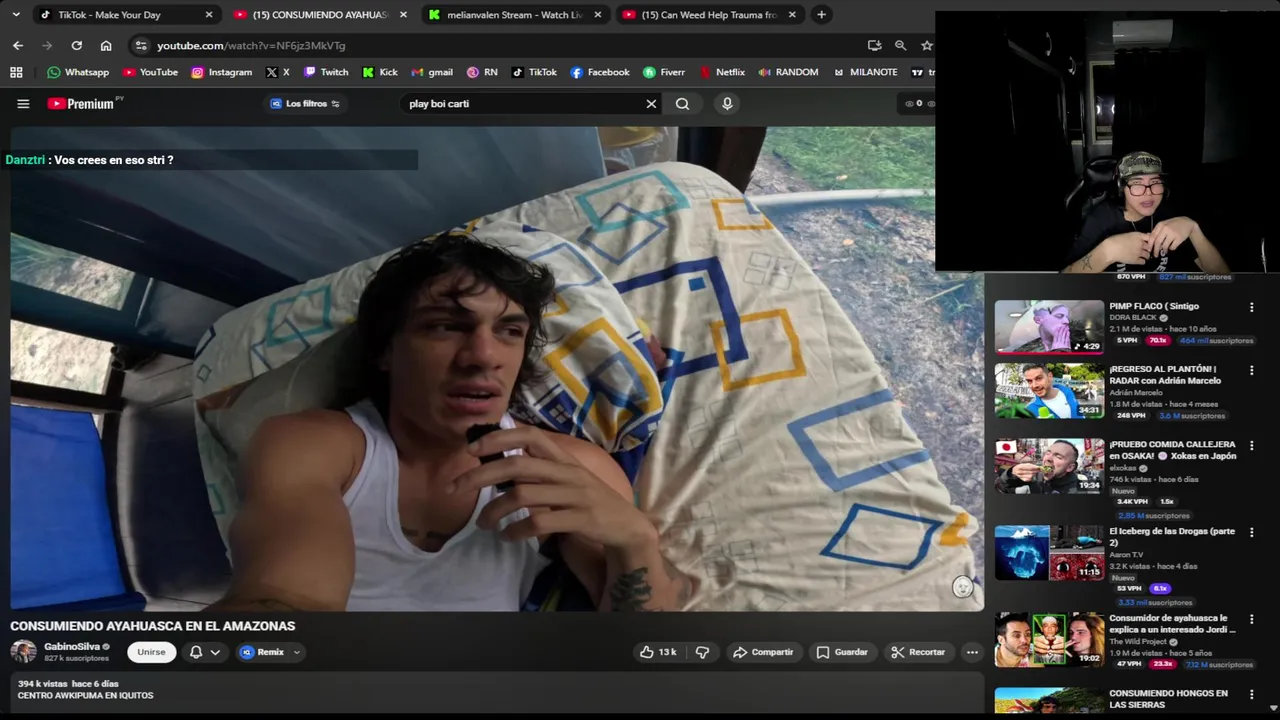Open options menu for El Iceberg de las Drogas
This screenshot has width=1280, height=720.
tap(1251, 532)
